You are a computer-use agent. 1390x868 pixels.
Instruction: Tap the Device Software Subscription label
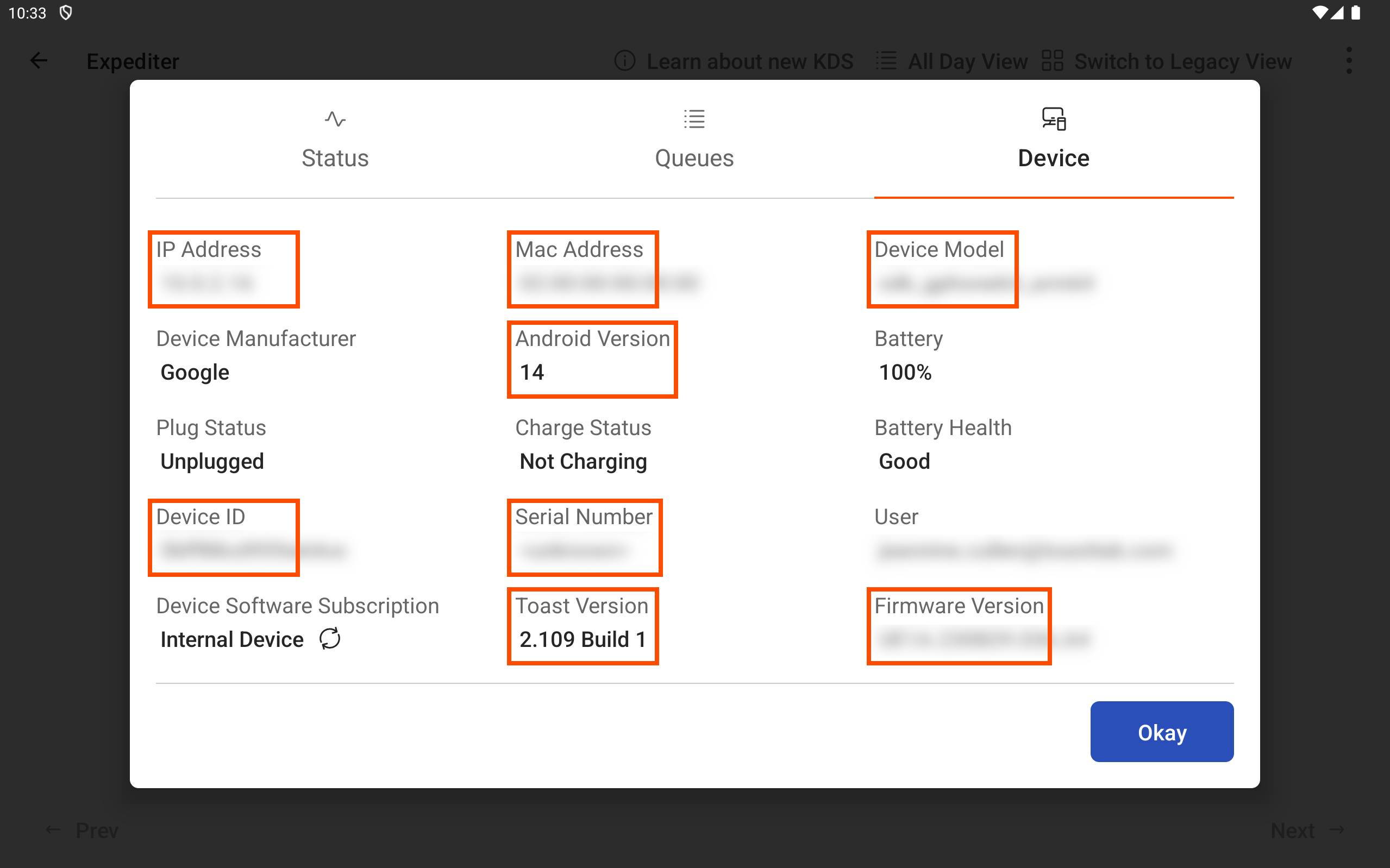(x=297, y=606)
